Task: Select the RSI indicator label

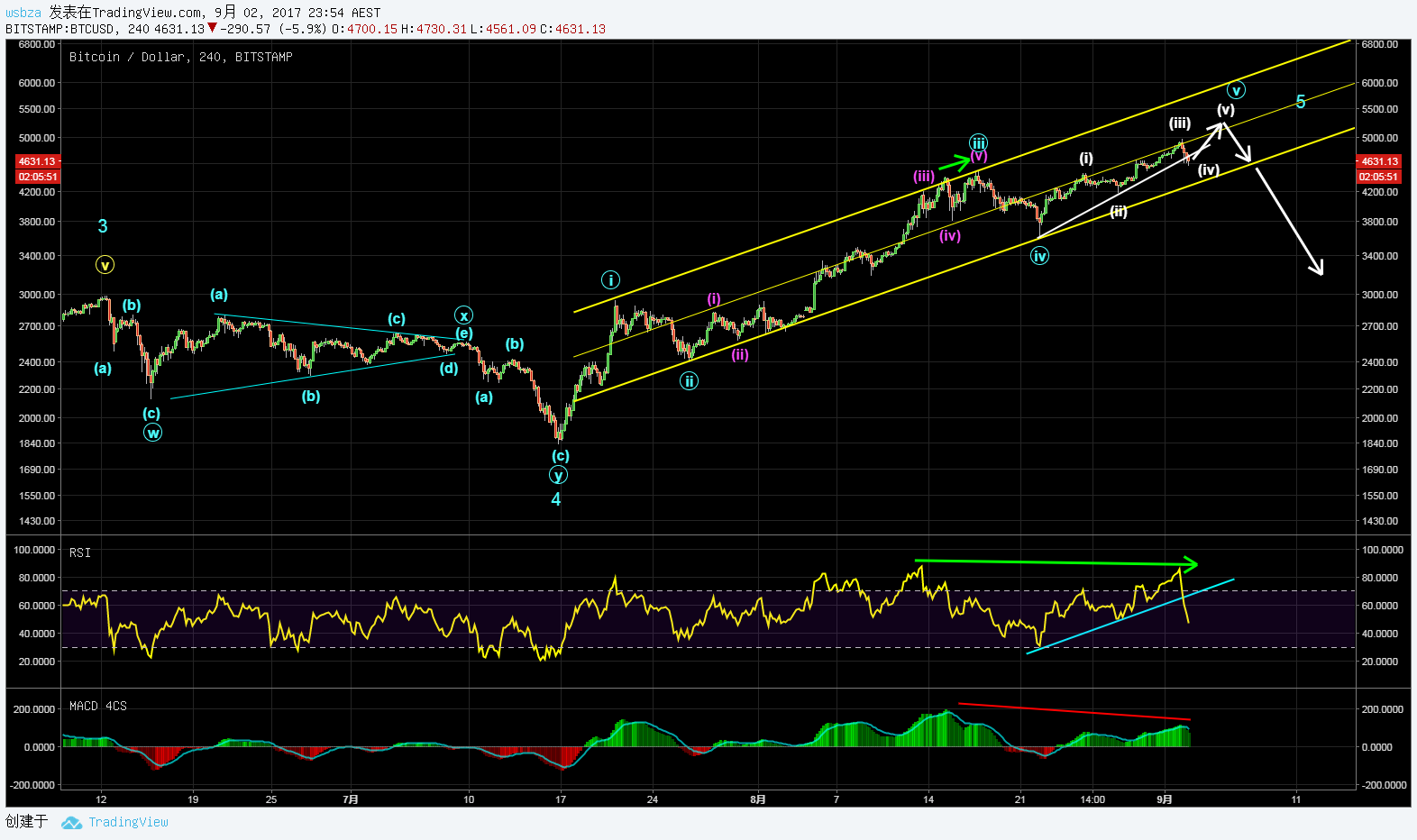Action: [80, 552]
